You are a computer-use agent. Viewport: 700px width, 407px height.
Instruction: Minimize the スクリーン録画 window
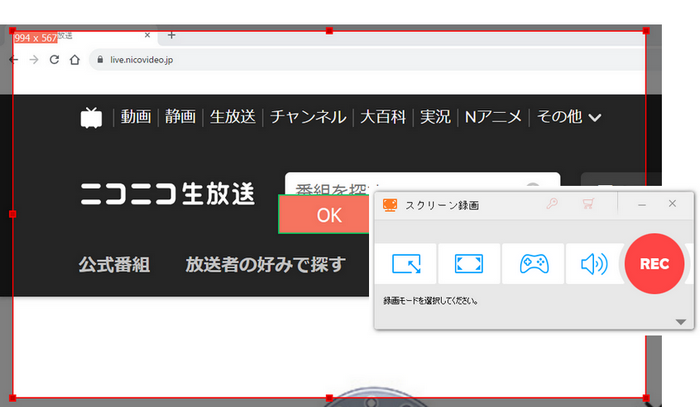pyautogui.click(x=642, y=204)
